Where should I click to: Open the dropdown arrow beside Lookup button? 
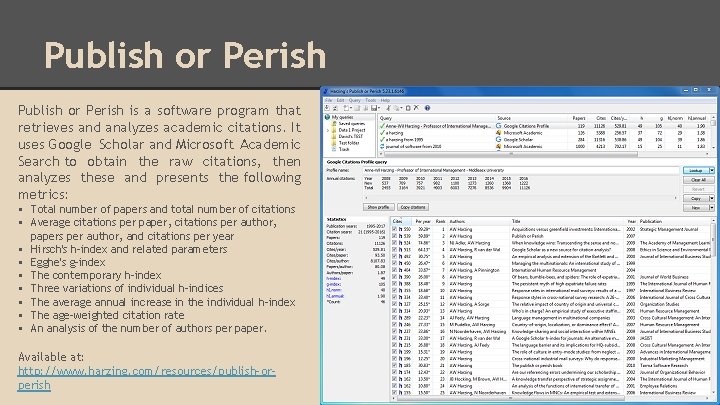[x=712, y=170]
